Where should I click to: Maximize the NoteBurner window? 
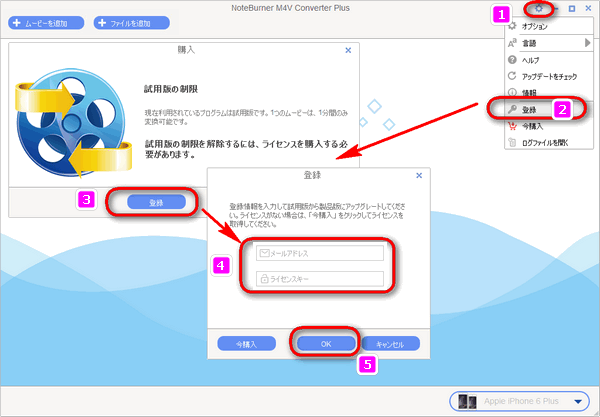coord(572,8)
